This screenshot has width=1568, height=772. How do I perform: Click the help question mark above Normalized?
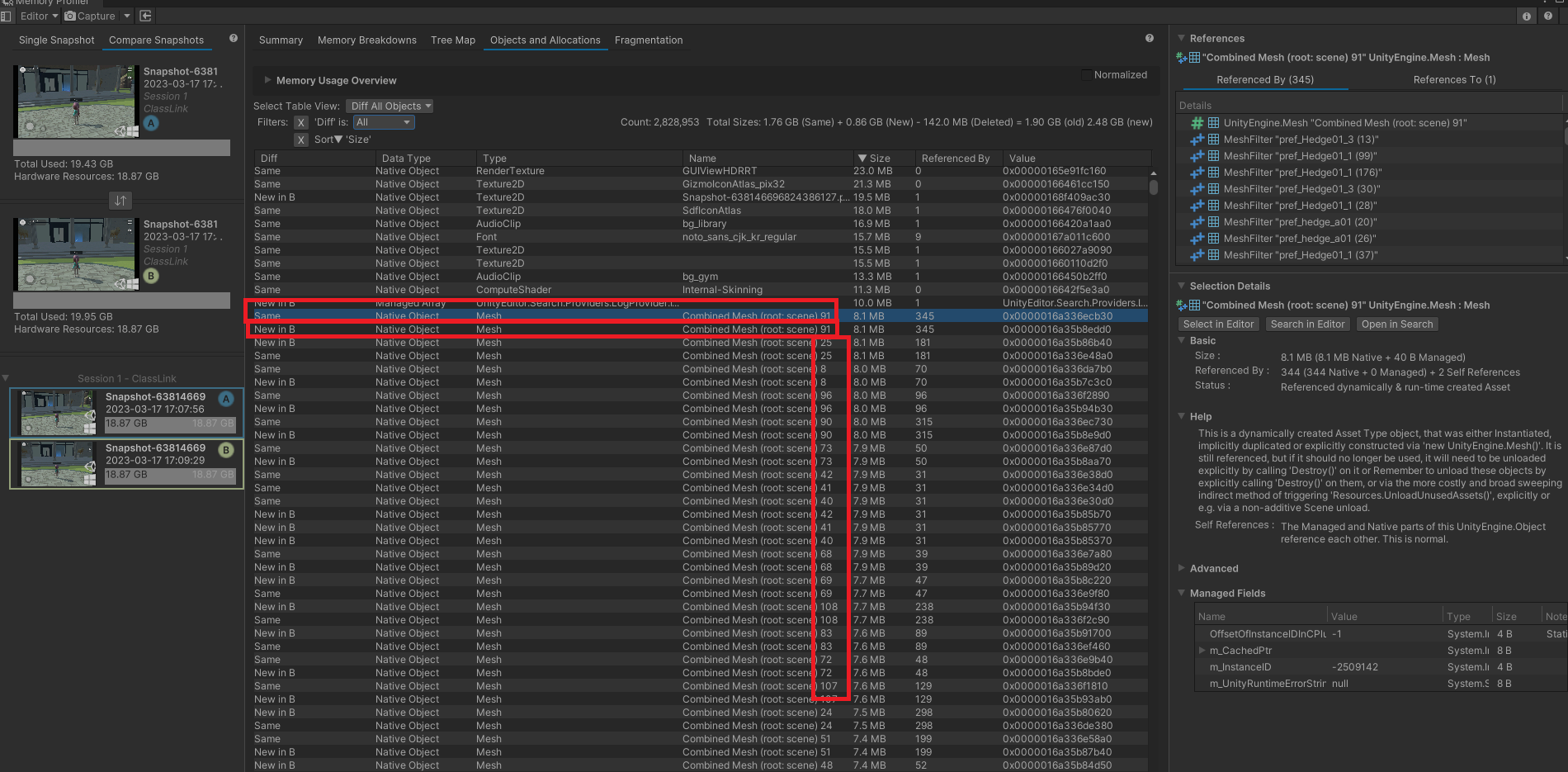coord(1149,38)
